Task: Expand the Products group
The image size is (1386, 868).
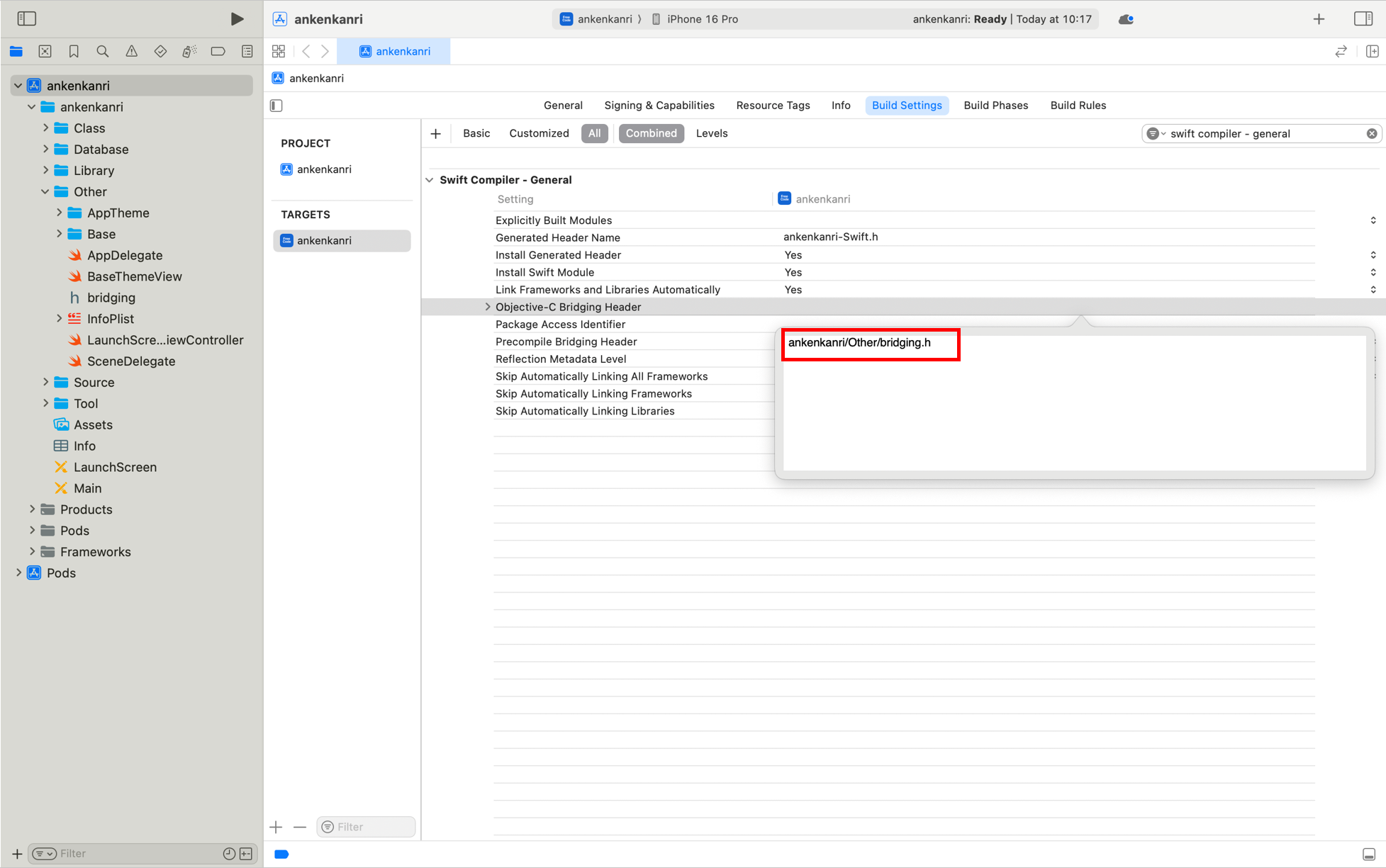Action: coord(32,509)
